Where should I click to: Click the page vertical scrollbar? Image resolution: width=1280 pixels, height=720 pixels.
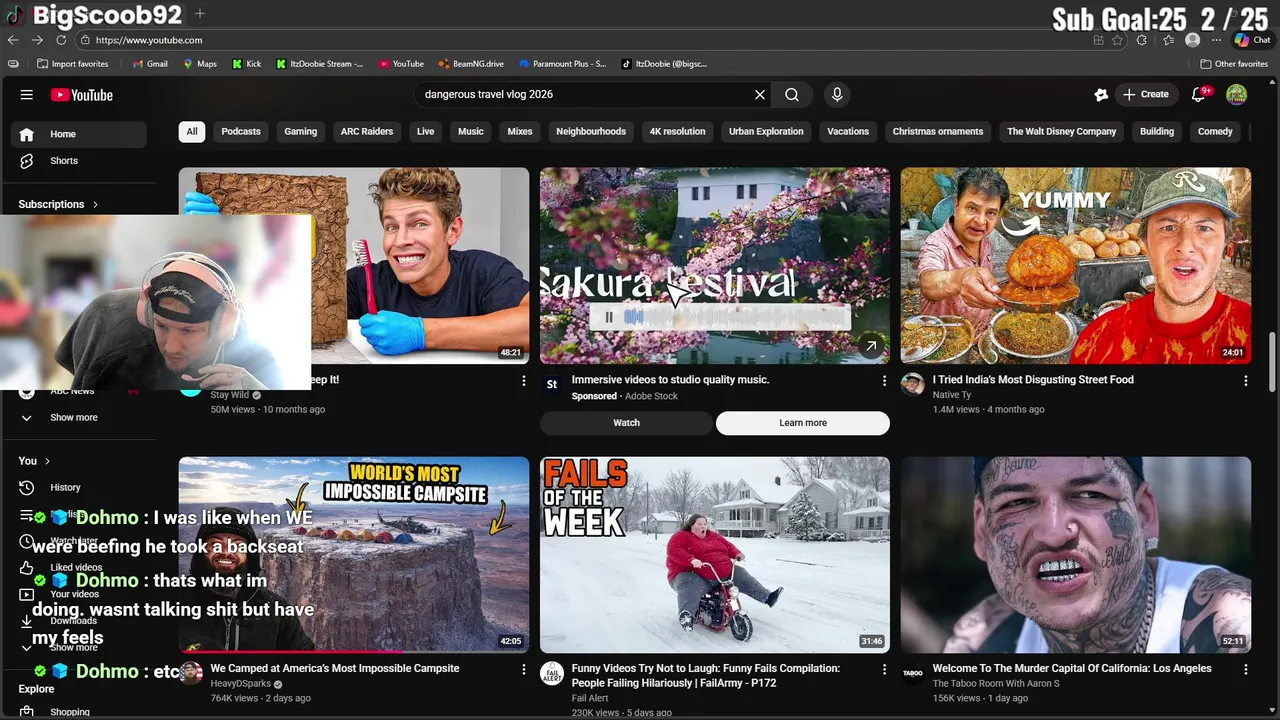(x=1272, y=360)
